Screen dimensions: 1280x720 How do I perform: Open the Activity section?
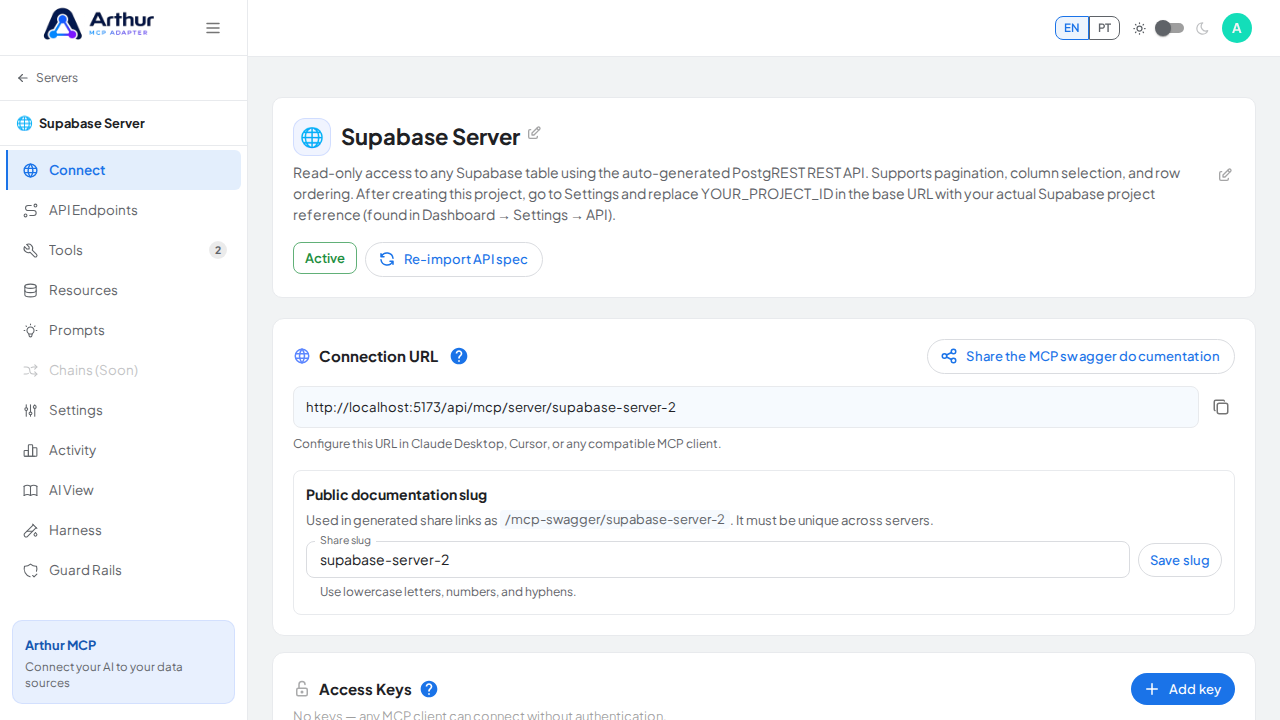click(123, 450)
